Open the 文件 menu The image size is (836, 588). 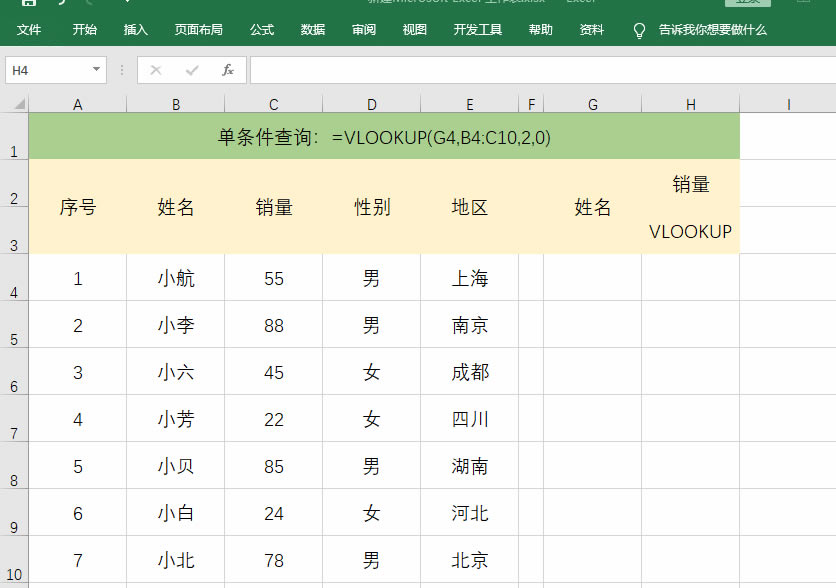click(x=29, y=30)
